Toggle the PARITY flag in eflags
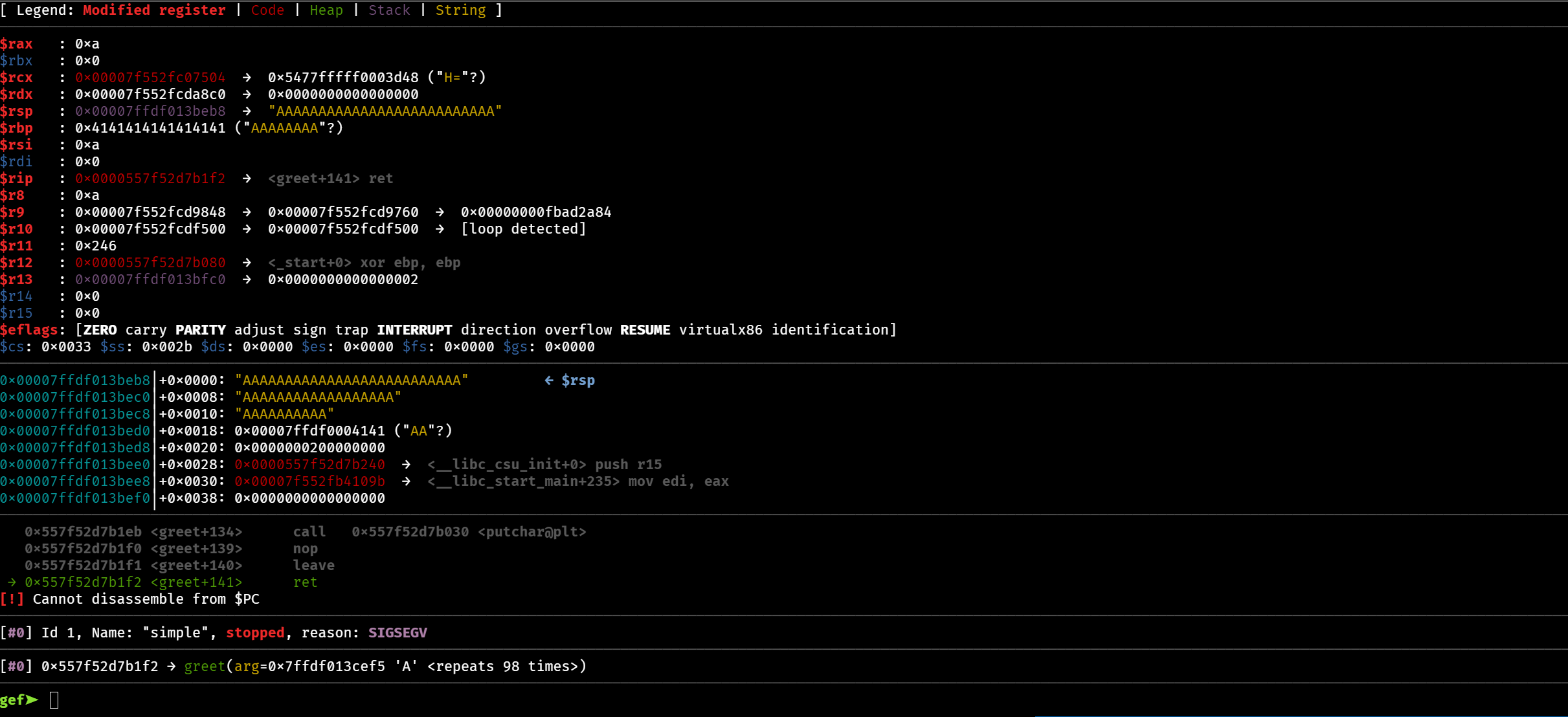 (x=199, y=329)
